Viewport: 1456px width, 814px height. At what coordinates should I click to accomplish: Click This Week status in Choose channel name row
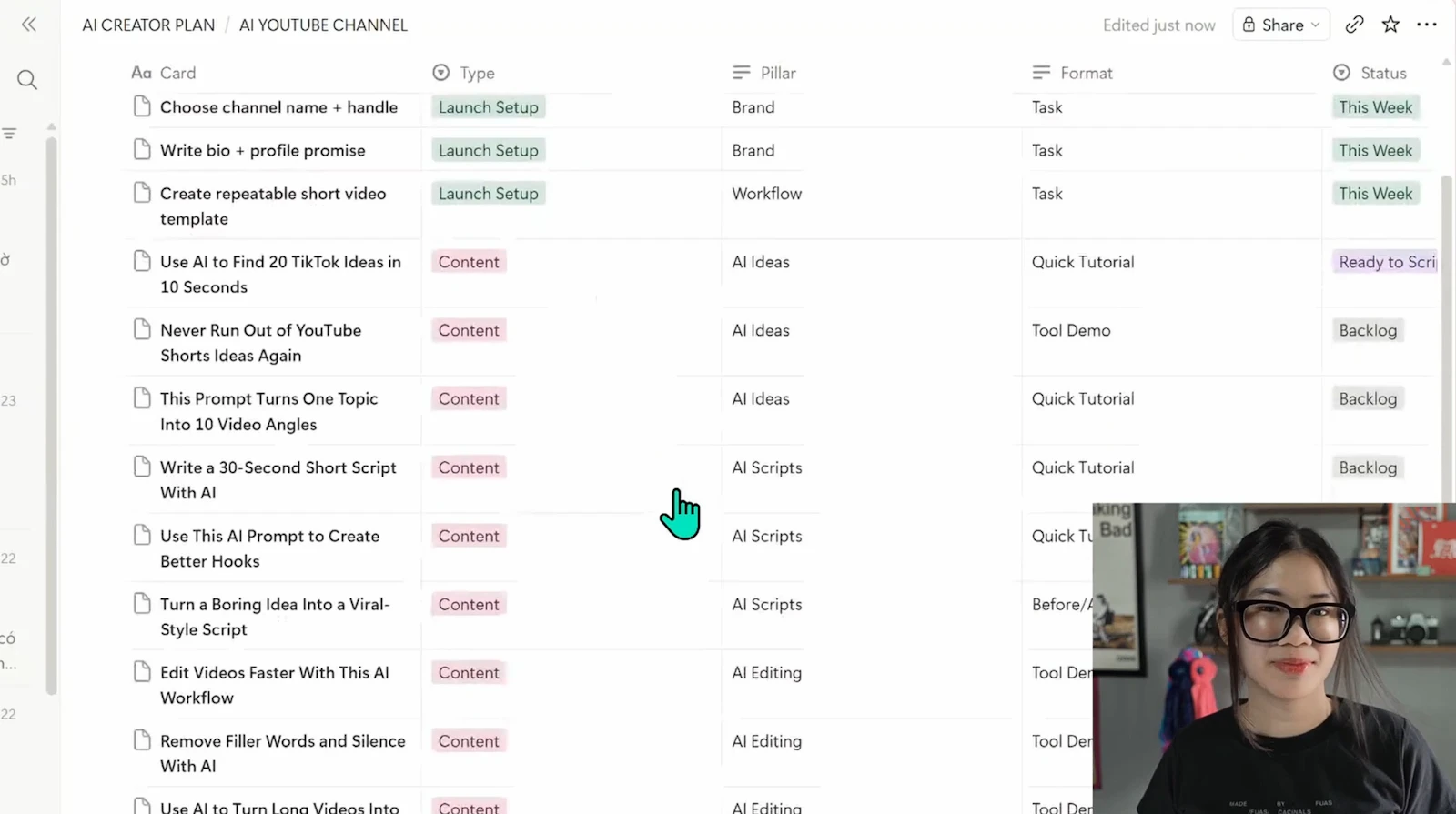coord(1375,107)
